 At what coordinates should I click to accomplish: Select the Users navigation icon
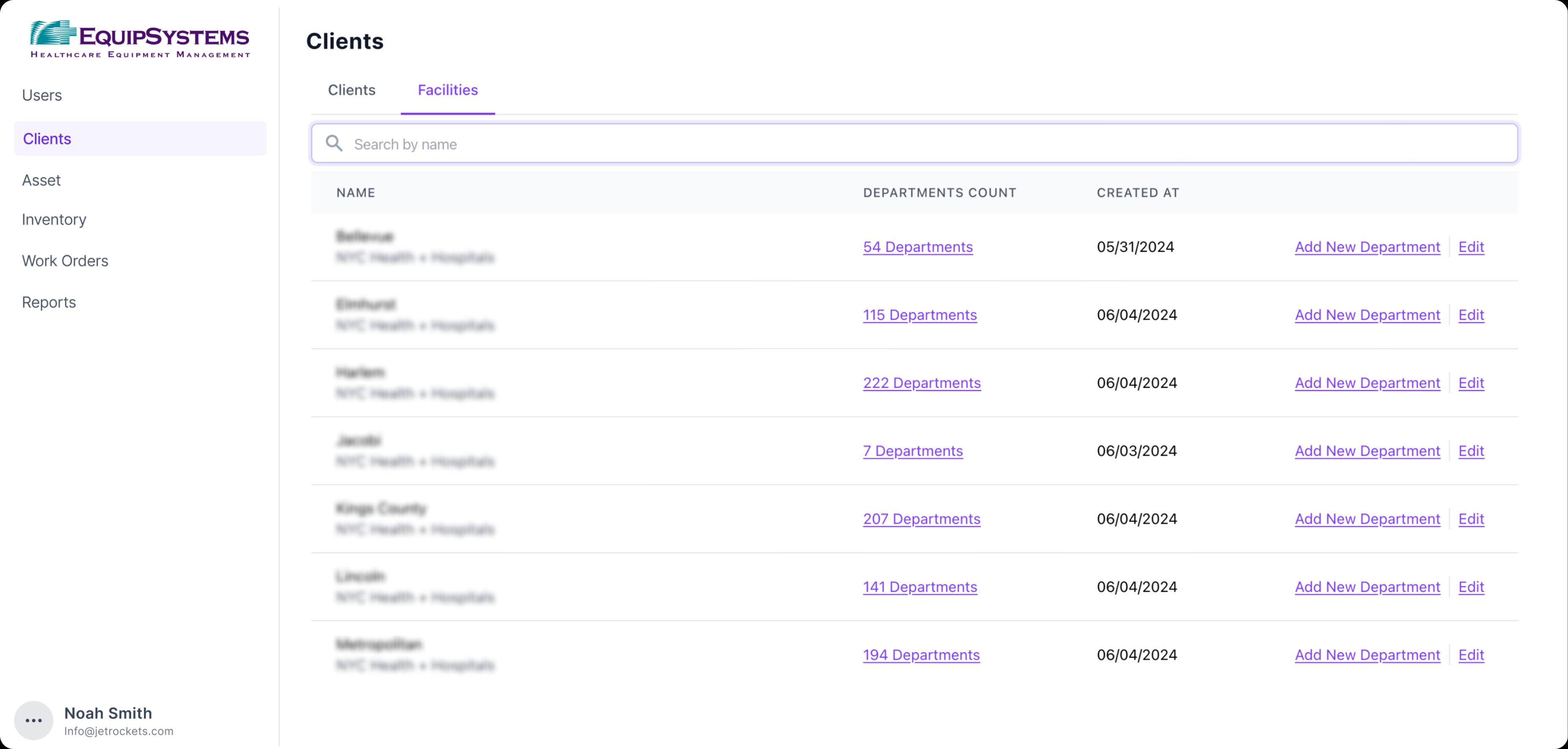42,95
